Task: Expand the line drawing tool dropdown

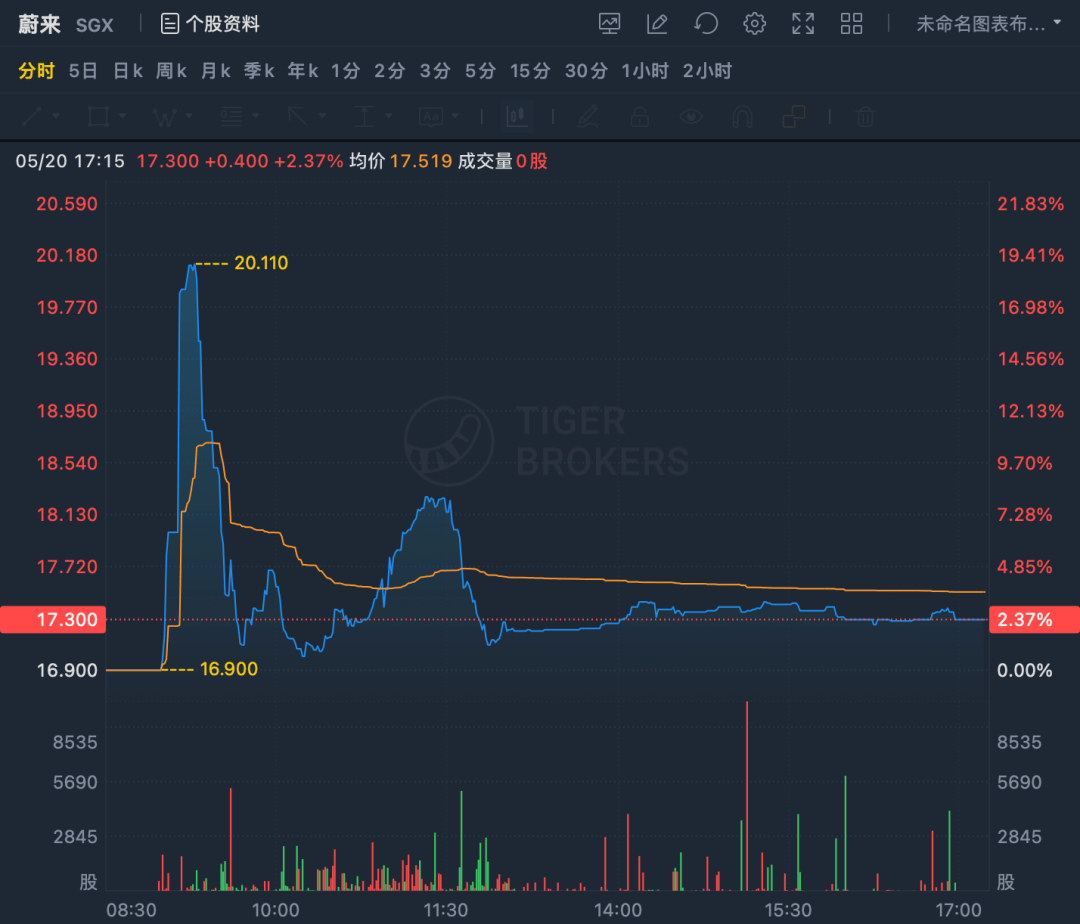Action: 56,117
